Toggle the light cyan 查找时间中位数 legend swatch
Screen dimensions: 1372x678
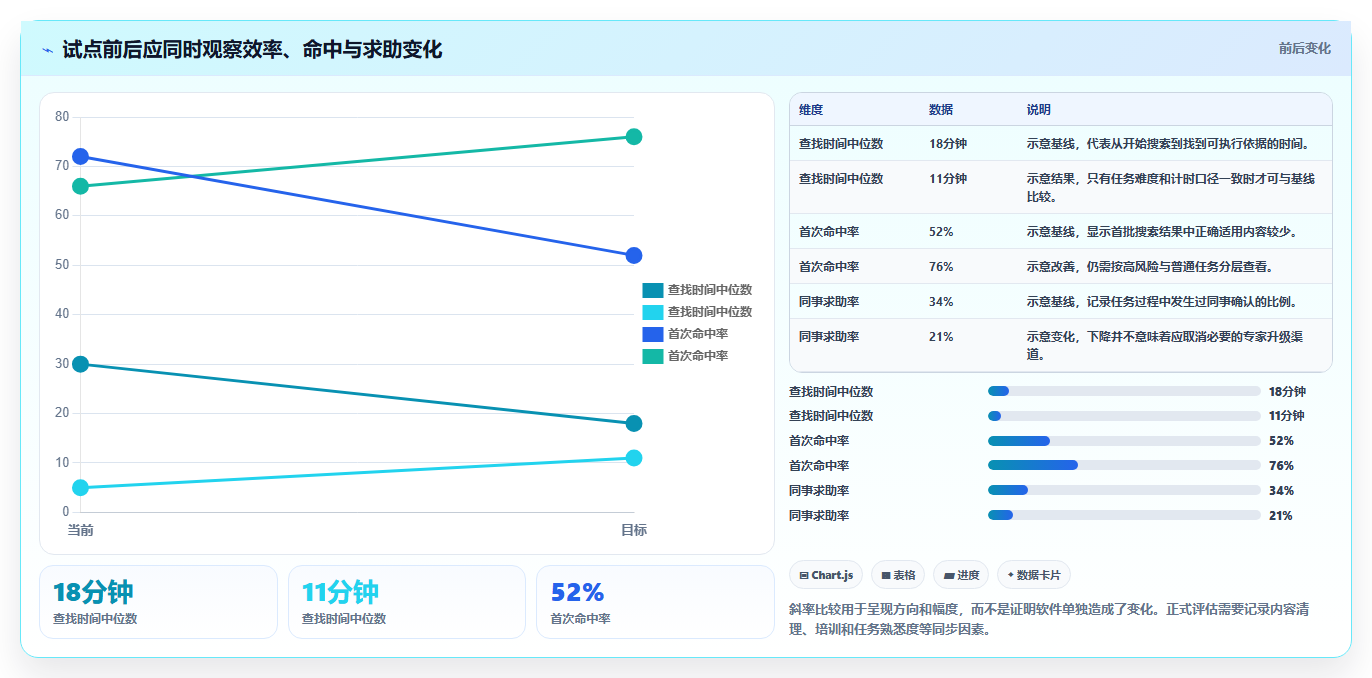tap(652, 312)
